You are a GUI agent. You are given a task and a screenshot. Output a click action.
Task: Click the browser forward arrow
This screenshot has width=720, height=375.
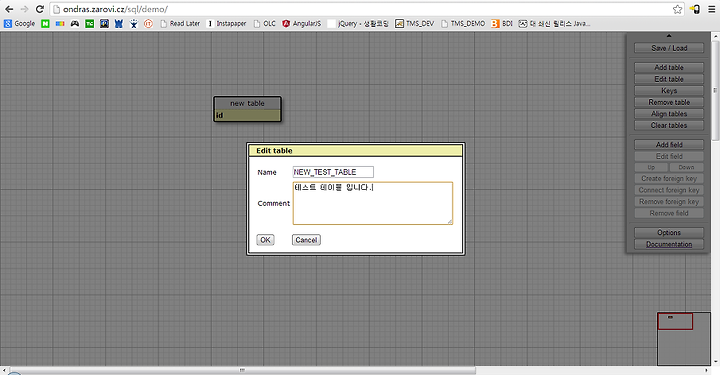point(24,9)
